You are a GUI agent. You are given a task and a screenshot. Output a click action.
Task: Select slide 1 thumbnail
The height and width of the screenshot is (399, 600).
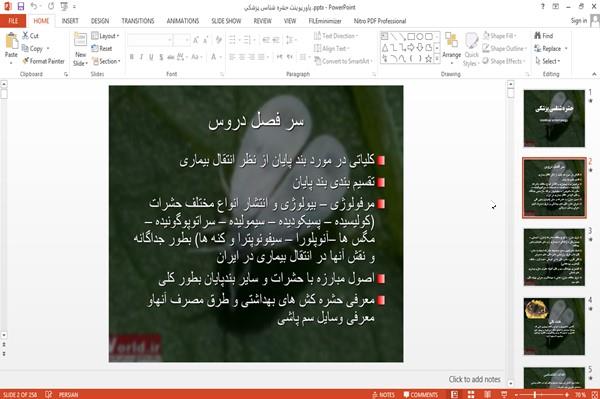point(554,118)
